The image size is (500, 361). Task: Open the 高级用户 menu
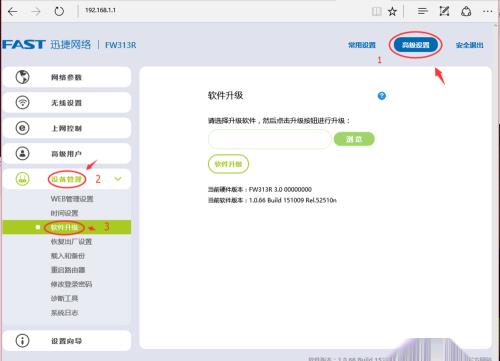pyautogui.click(x=67, y=153)
